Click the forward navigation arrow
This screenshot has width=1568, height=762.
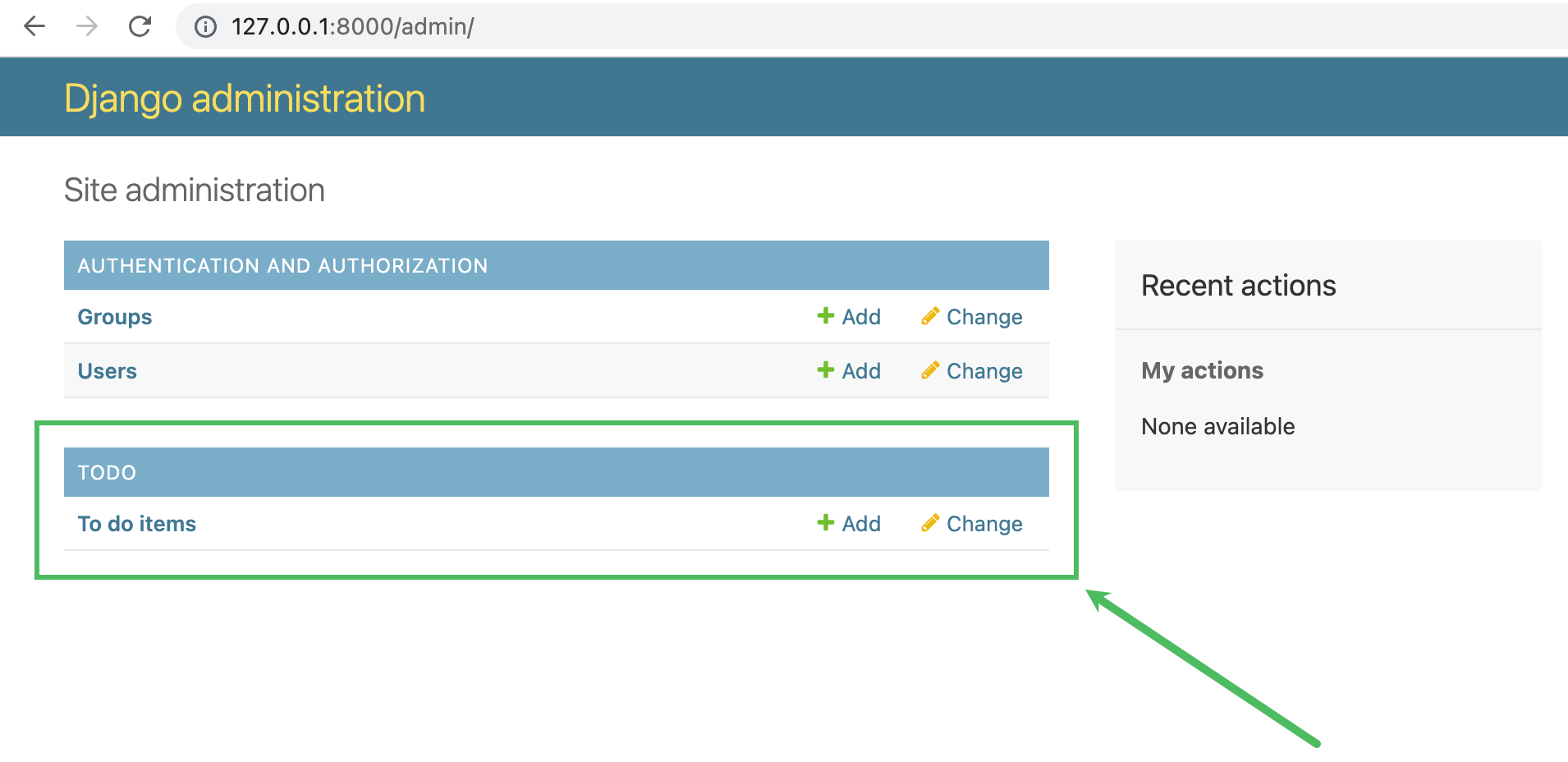point(86,26)
